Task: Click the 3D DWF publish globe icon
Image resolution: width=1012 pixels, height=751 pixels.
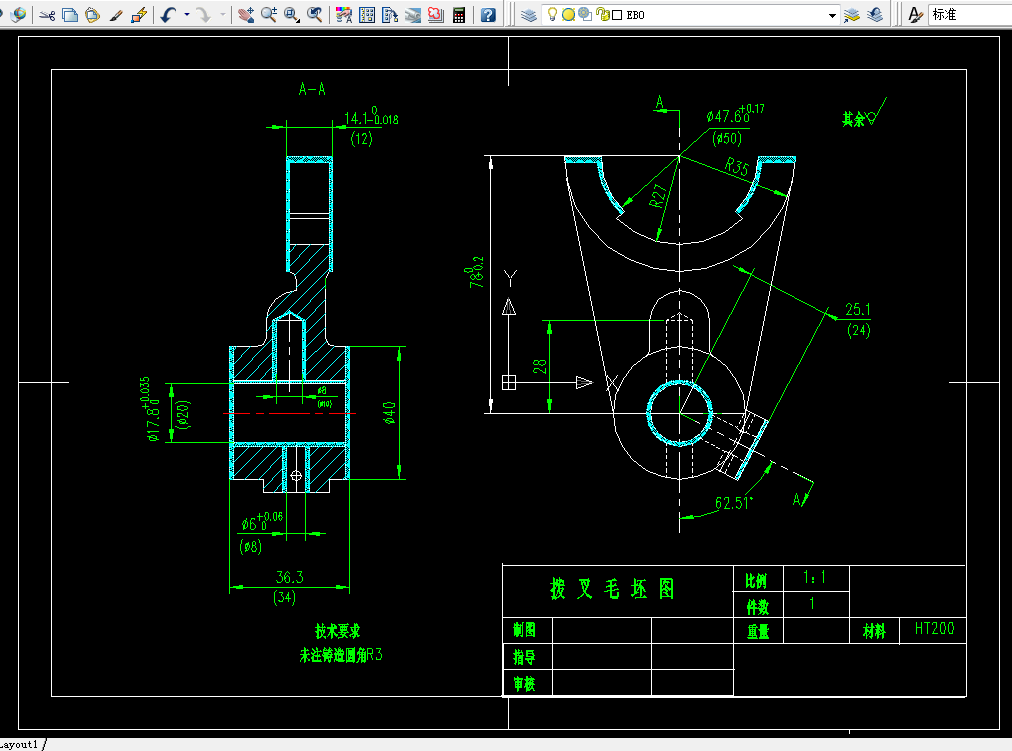Action: pyautogui.click(x=19, y=14)
